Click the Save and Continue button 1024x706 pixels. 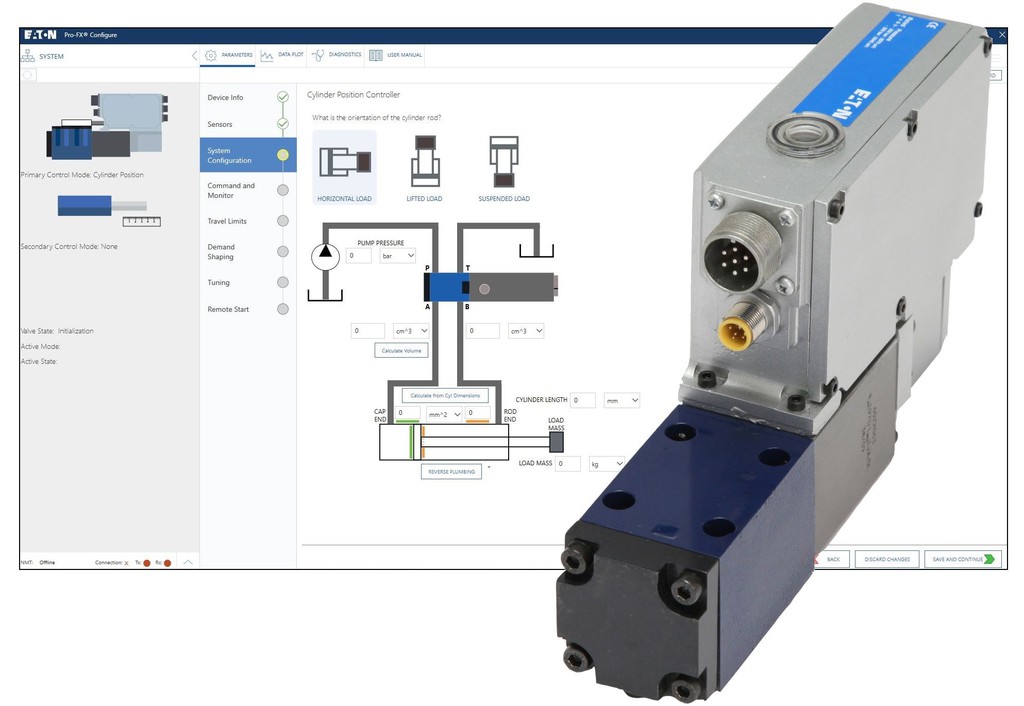click(x=961, y=559)
